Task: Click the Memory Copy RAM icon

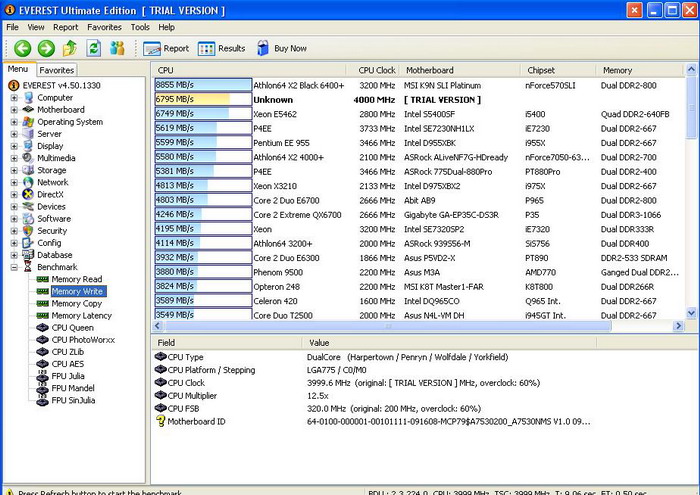Action: 42,303
